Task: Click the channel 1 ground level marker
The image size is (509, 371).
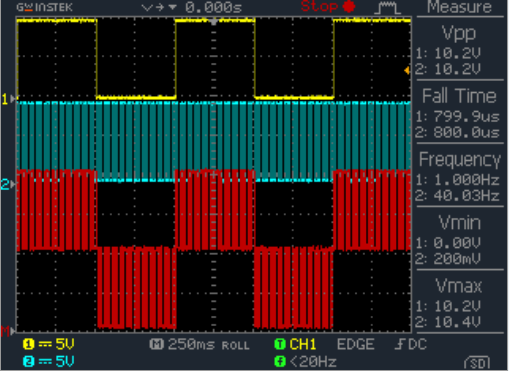Action: 8,99
